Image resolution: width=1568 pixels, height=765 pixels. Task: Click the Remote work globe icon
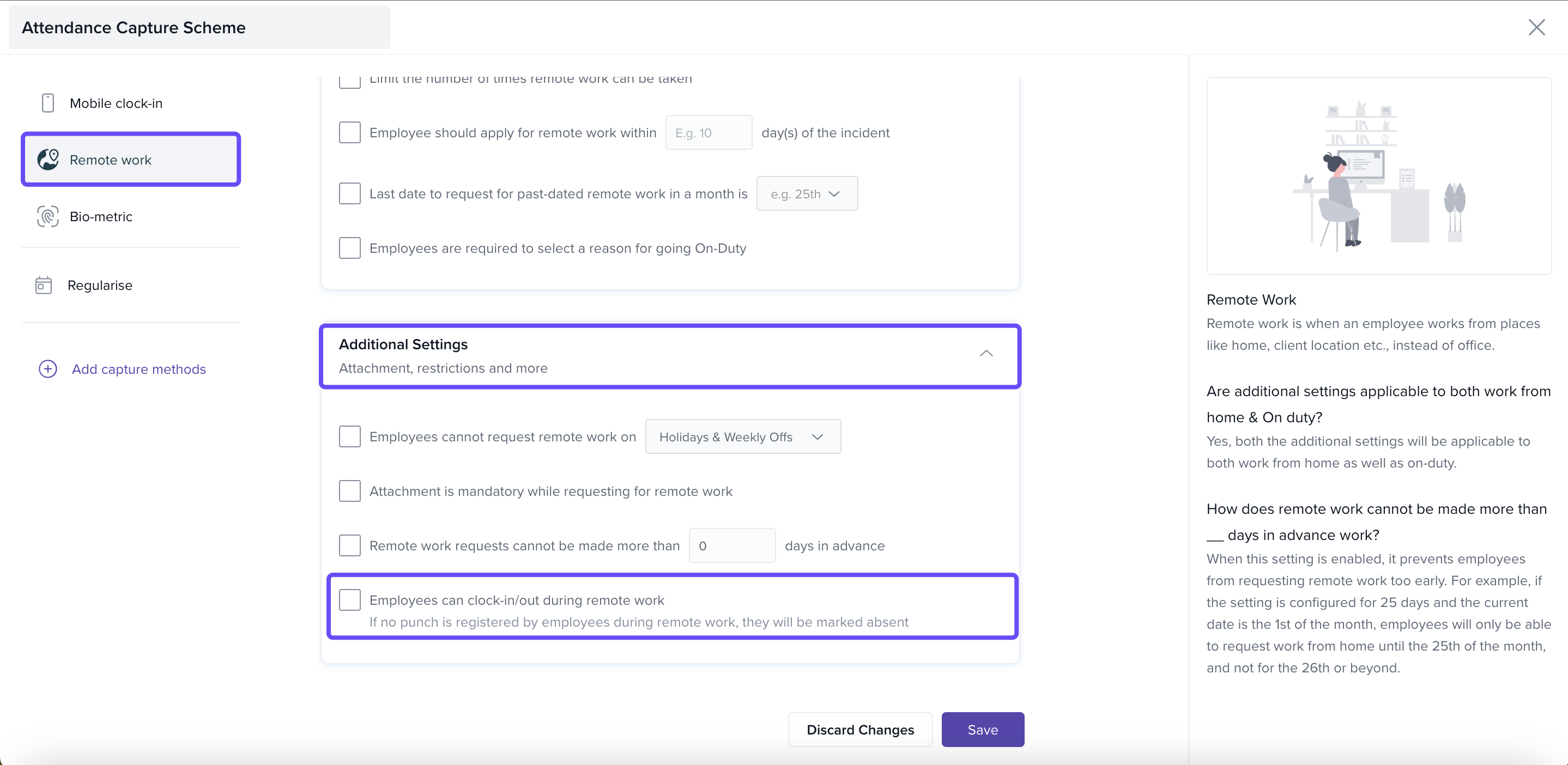tap(48, 160)
